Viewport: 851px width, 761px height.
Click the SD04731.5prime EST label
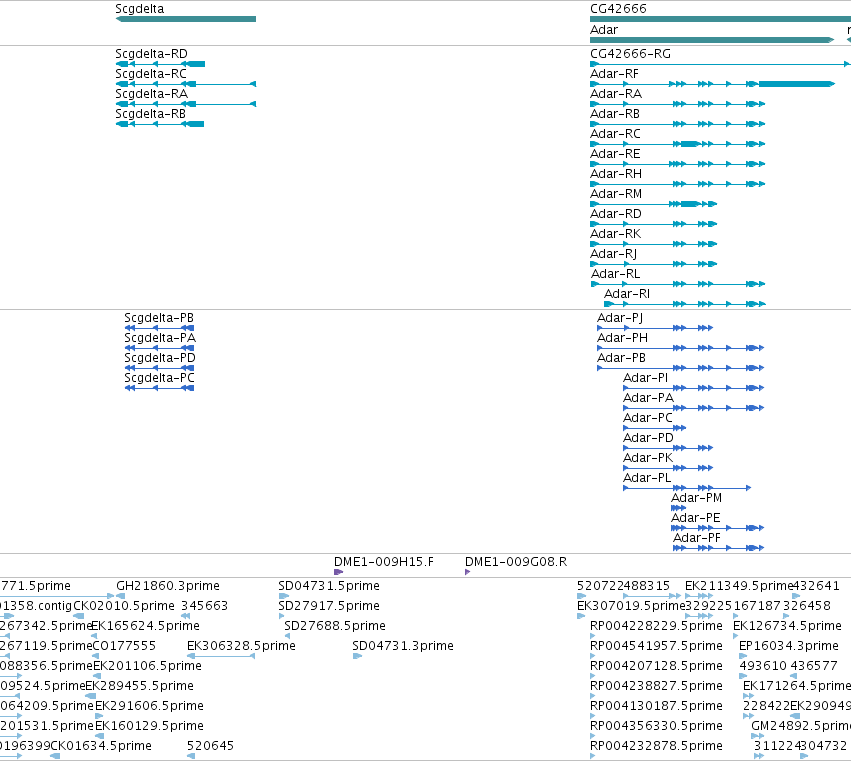click(x=329, y=586)
